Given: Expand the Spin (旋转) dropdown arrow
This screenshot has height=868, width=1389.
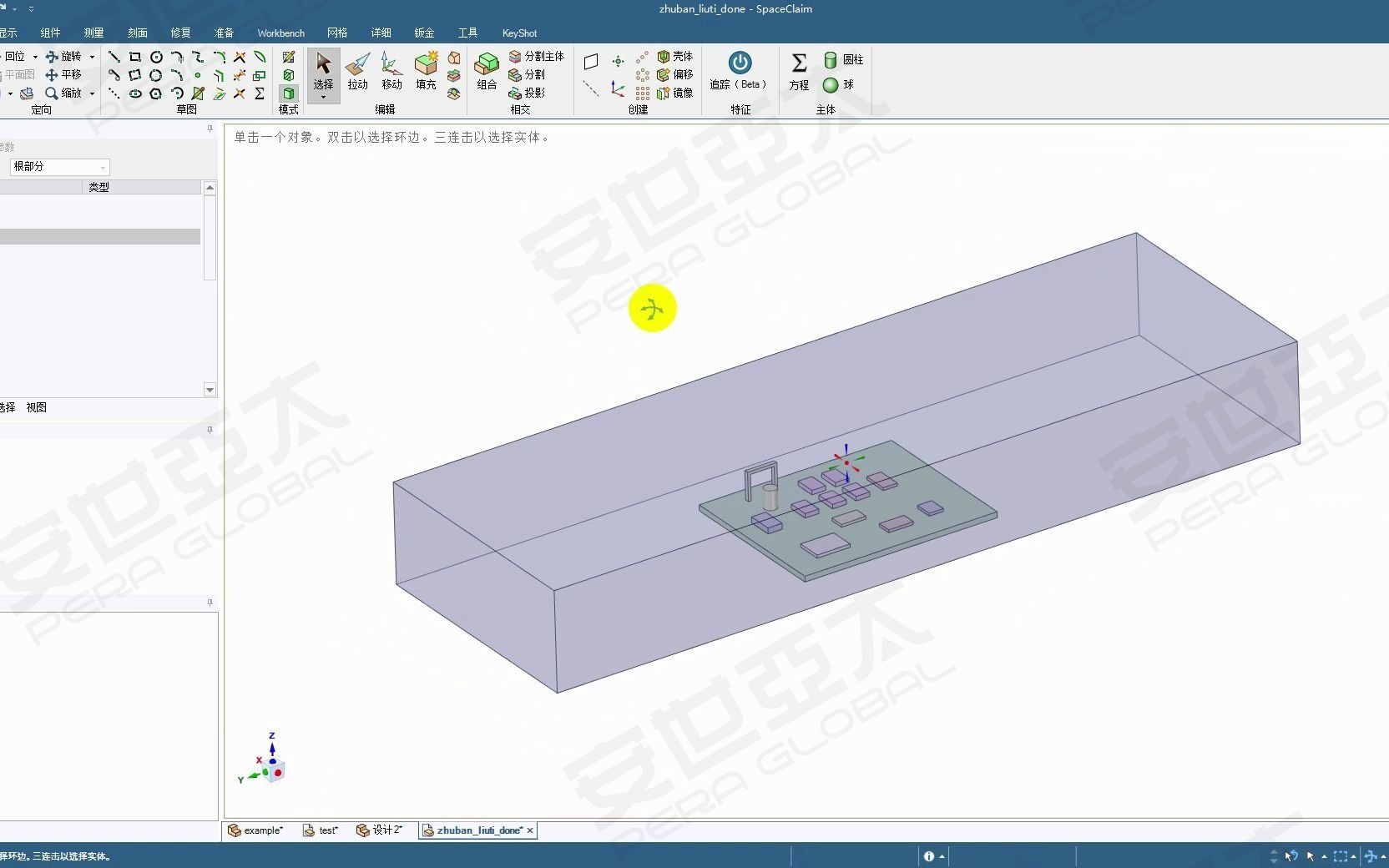Looking at the screenshot, I should (x=92, y=57).
